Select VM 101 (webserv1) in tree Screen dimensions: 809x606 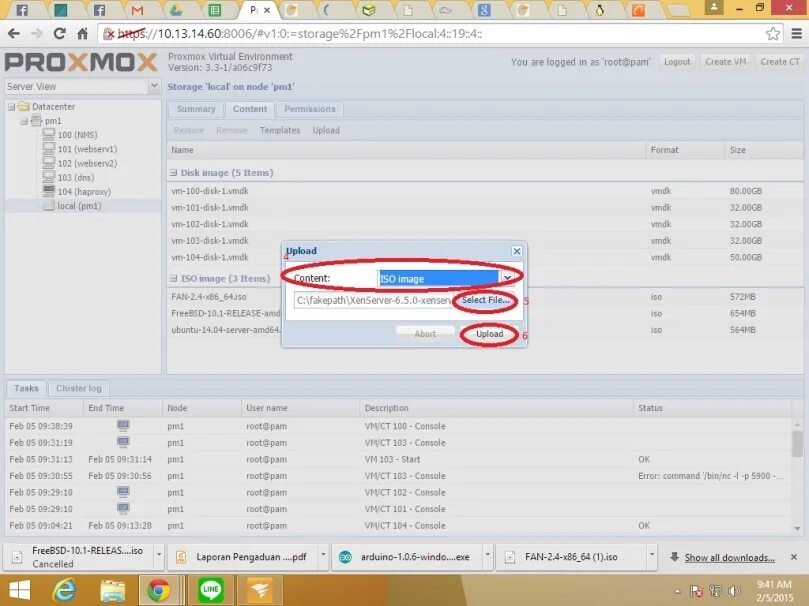pos(87,149)
